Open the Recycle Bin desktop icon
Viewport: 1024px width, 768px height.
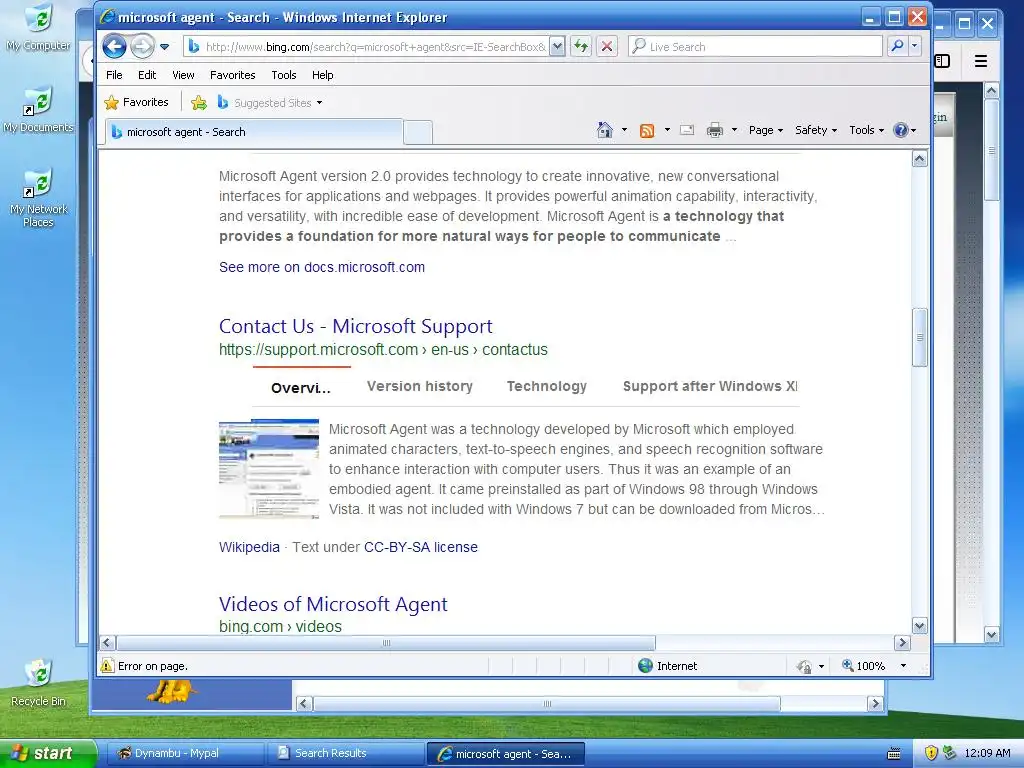[x=39, y=683]
